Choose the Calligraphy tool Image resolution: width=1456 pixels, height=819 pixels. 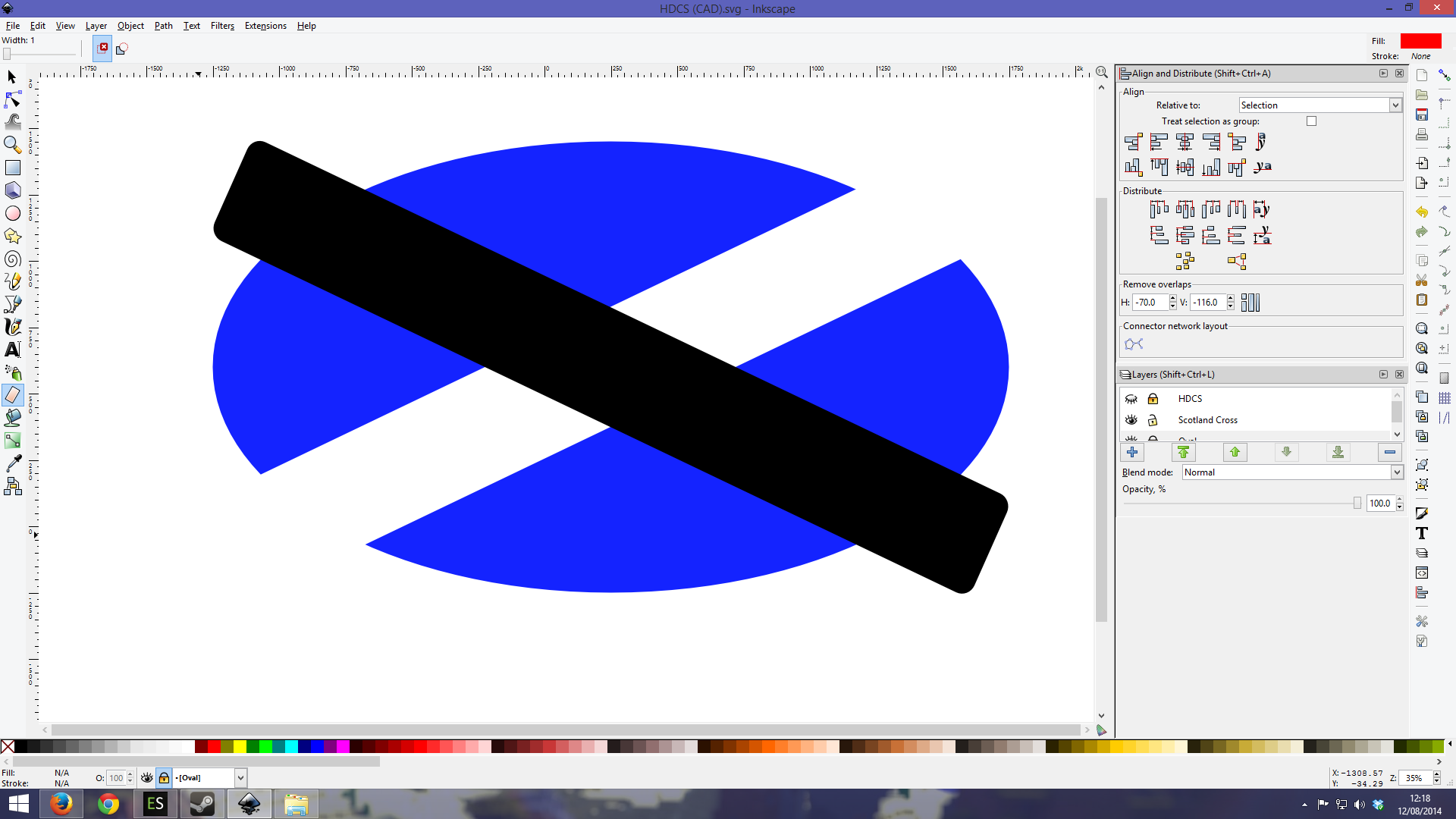12,327
